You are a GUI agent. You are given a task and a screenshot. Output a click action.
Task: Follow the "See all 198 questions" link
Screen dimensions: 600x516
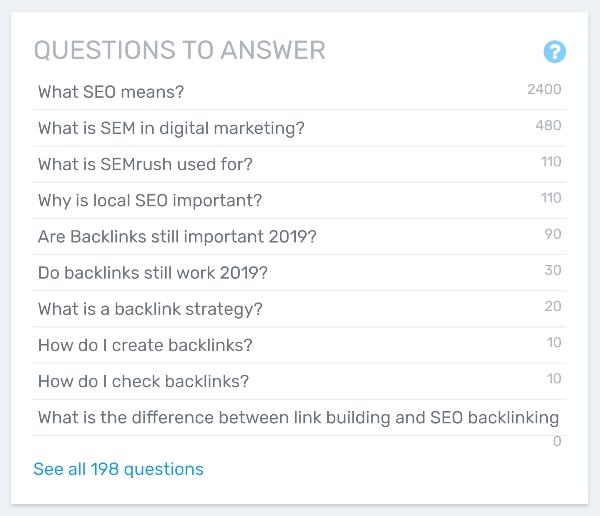[118, 469]
